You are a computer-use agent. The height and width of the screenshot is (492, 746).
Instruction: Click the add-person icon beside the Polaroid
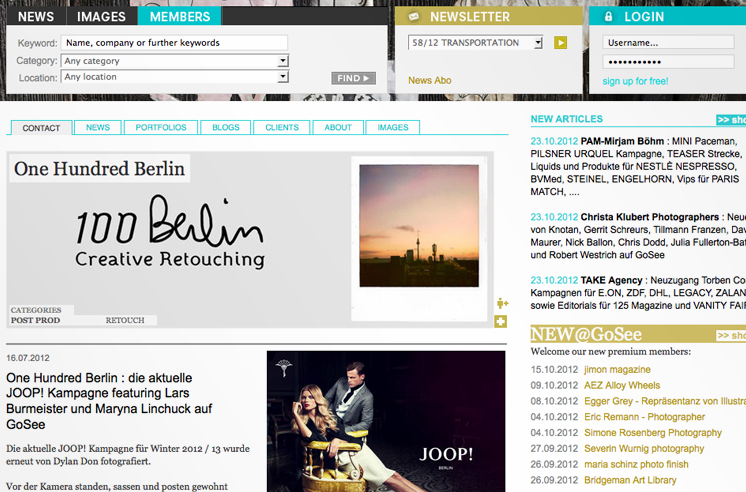coord(501,304)
